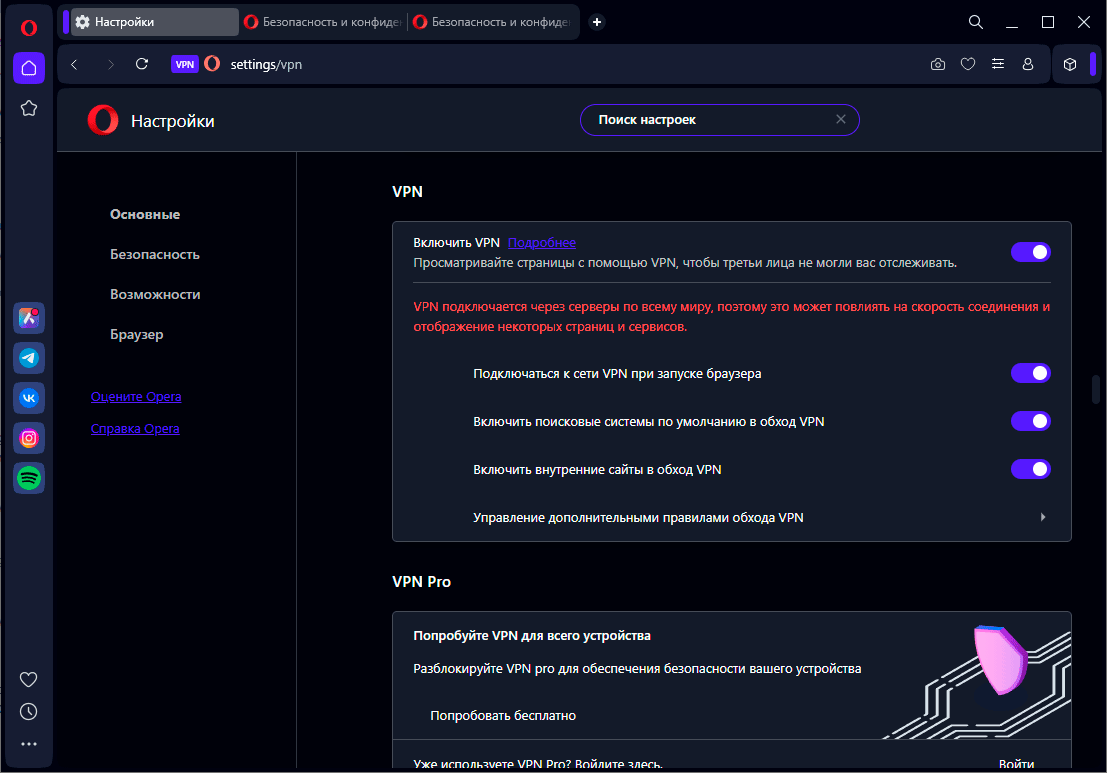
Task: Take a snapshot with camera icon
Action: tap(938, 64)
